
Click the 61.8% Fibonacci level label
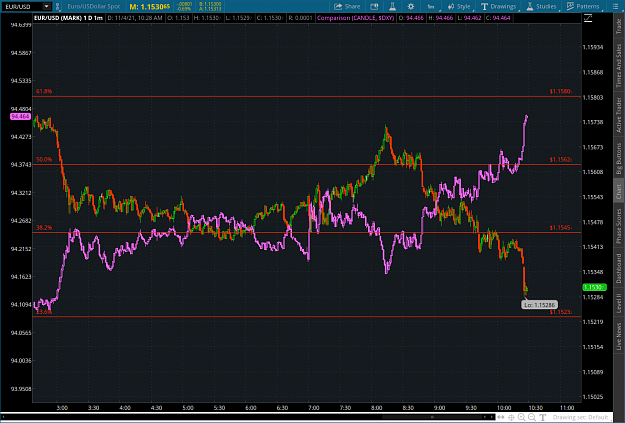(44, 91)
